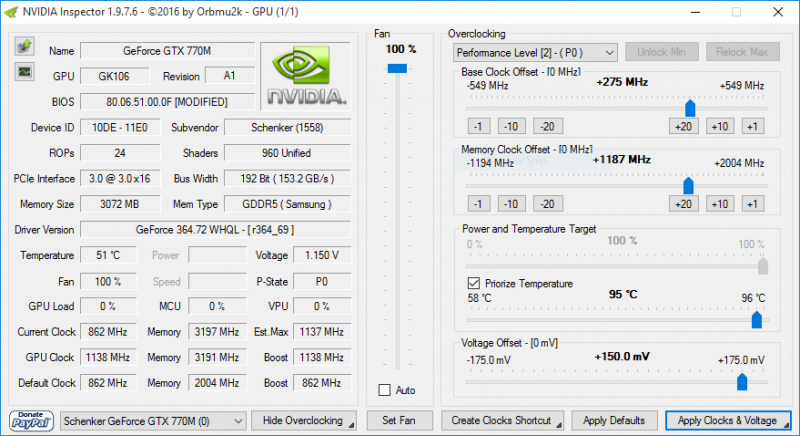Click the Temperature field 51 °C
The height and width of the screenshot is (436, 800).
coord(108,255)
